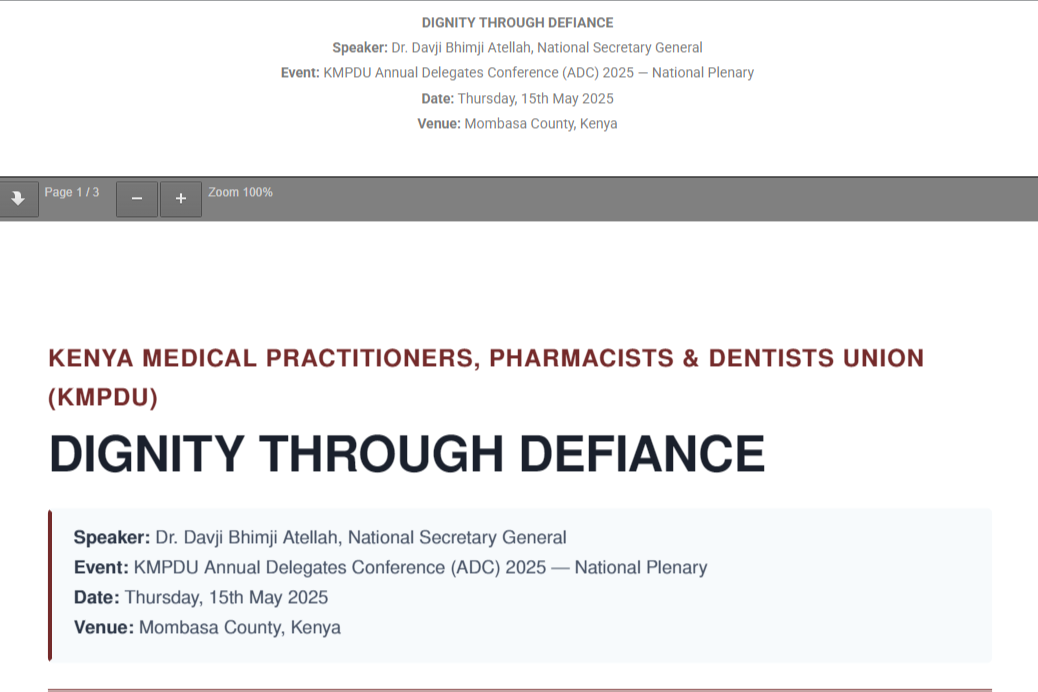Select the 'Page 1 / 3' indicator
Image resolution: width=1038 pixels, height=692 pixels.
coord(71,192)
